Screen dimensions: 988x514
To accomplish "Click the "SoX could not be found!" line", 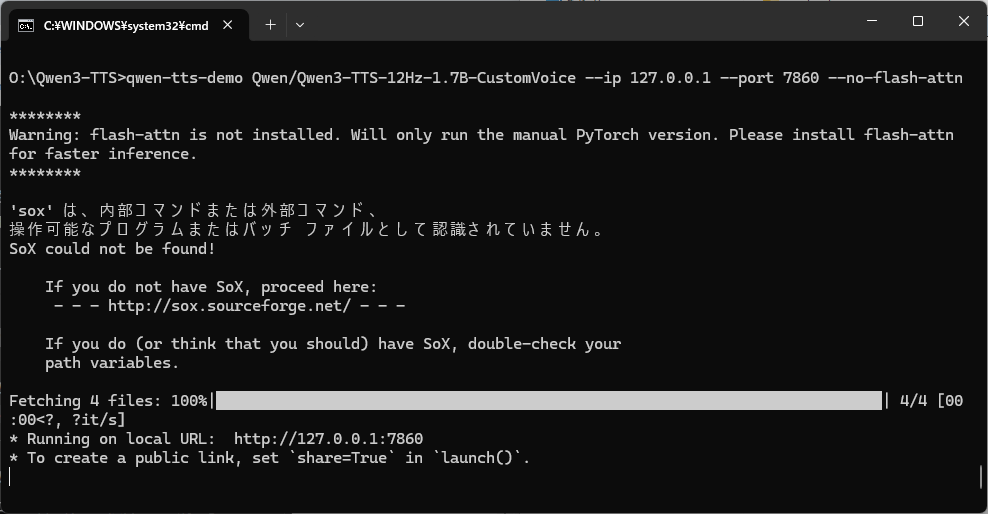I will pos(112,249).
